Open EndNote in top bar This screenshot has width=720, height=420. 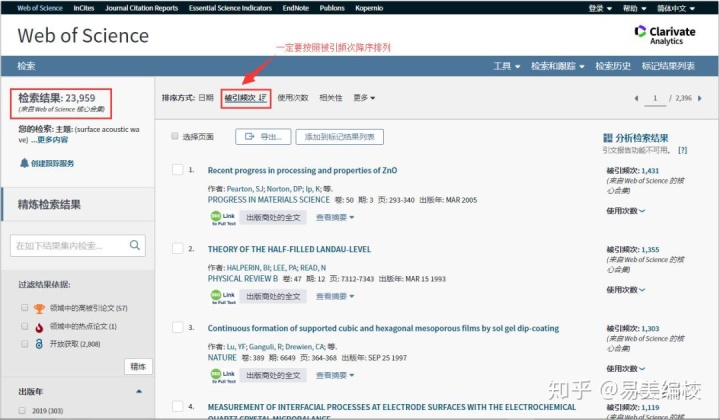pyautogui.click(x=296, y=8)
